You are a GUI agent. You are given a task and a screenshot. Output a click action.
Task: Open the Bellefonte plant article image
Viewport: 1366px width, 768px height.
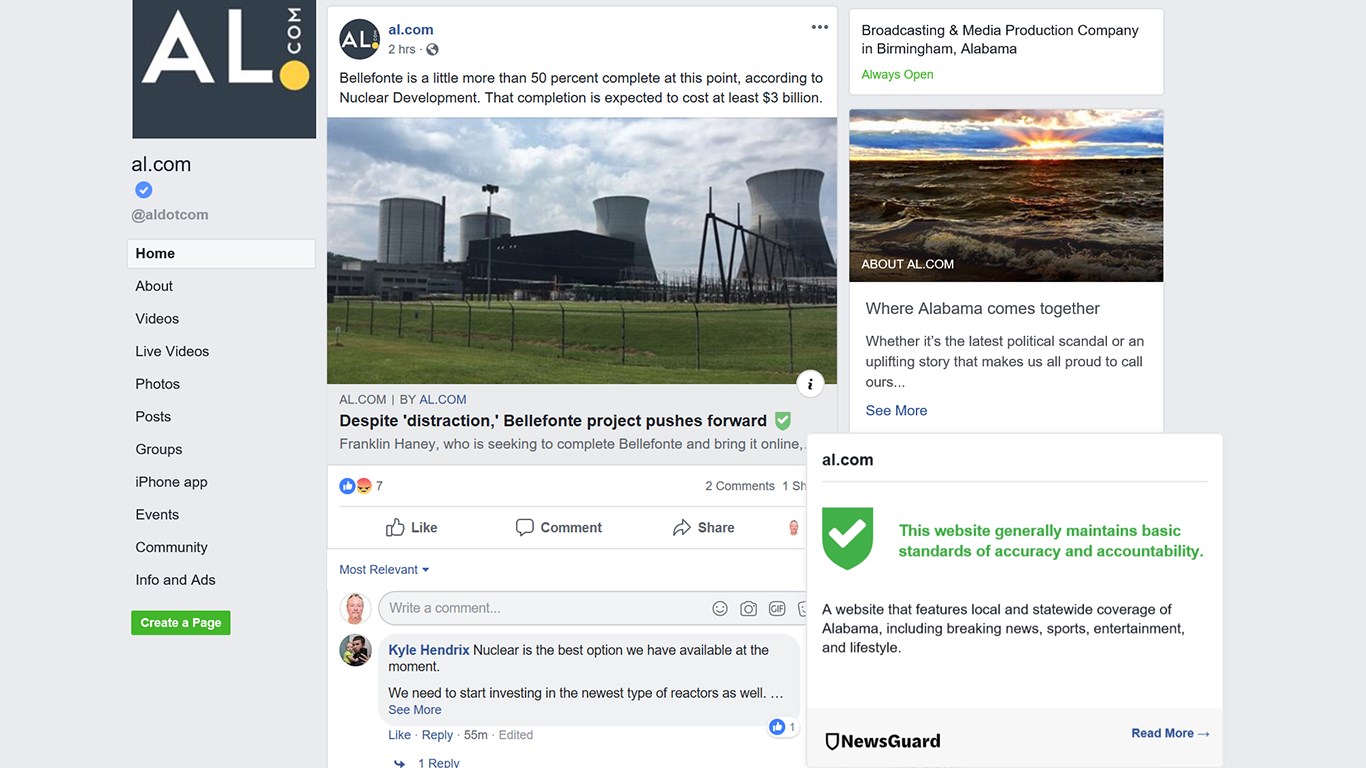[x=582, y=250]
